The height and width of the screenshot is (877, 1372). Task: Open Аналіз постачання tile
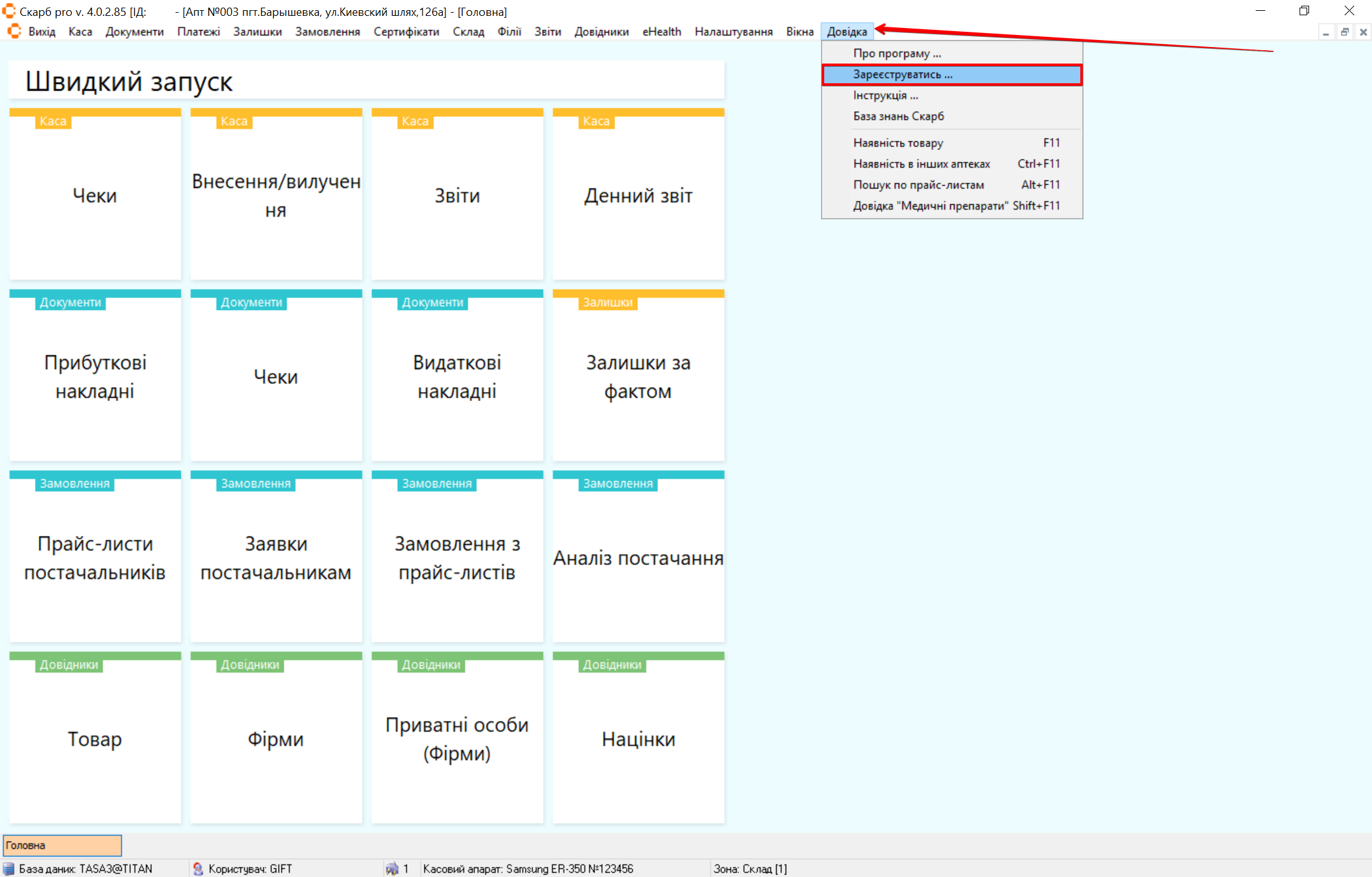click(638, 557)
